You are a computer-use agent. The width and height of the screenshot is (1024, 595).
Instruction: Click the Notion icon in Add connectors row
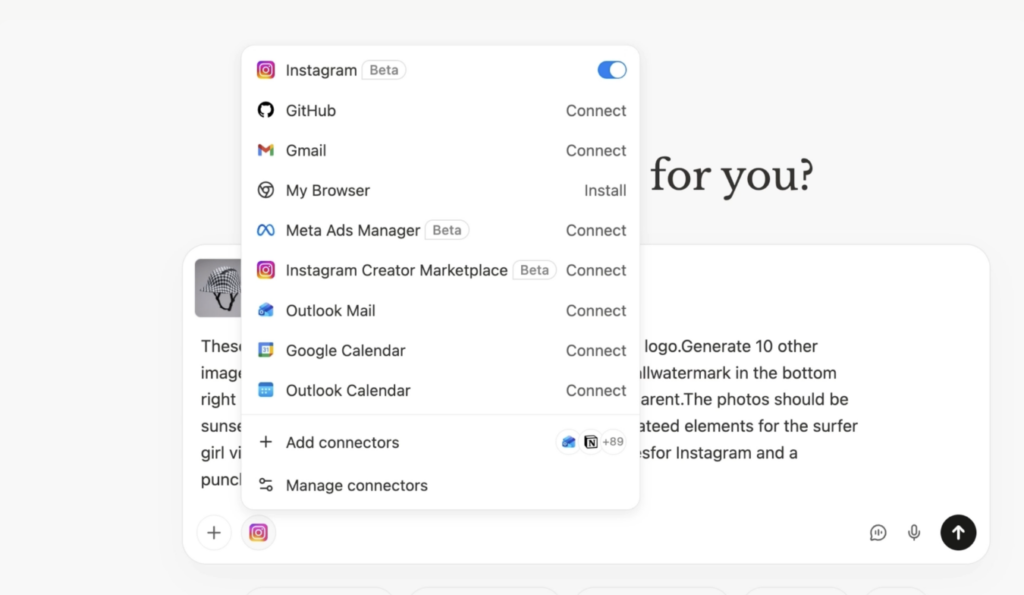pos(591,442)
